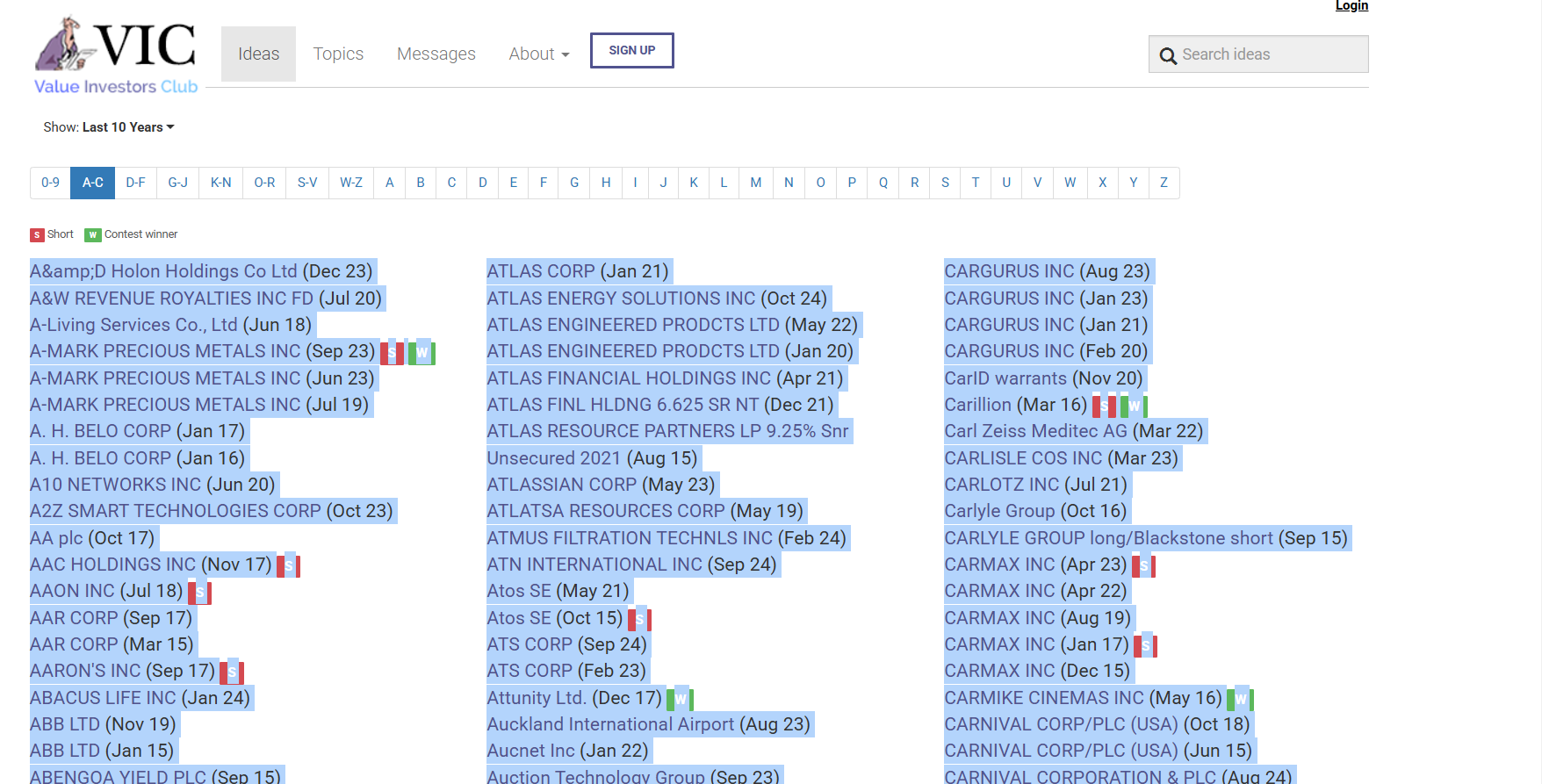
Task: Open CarID warrants idea
Action: click(x=1005, y=378)
